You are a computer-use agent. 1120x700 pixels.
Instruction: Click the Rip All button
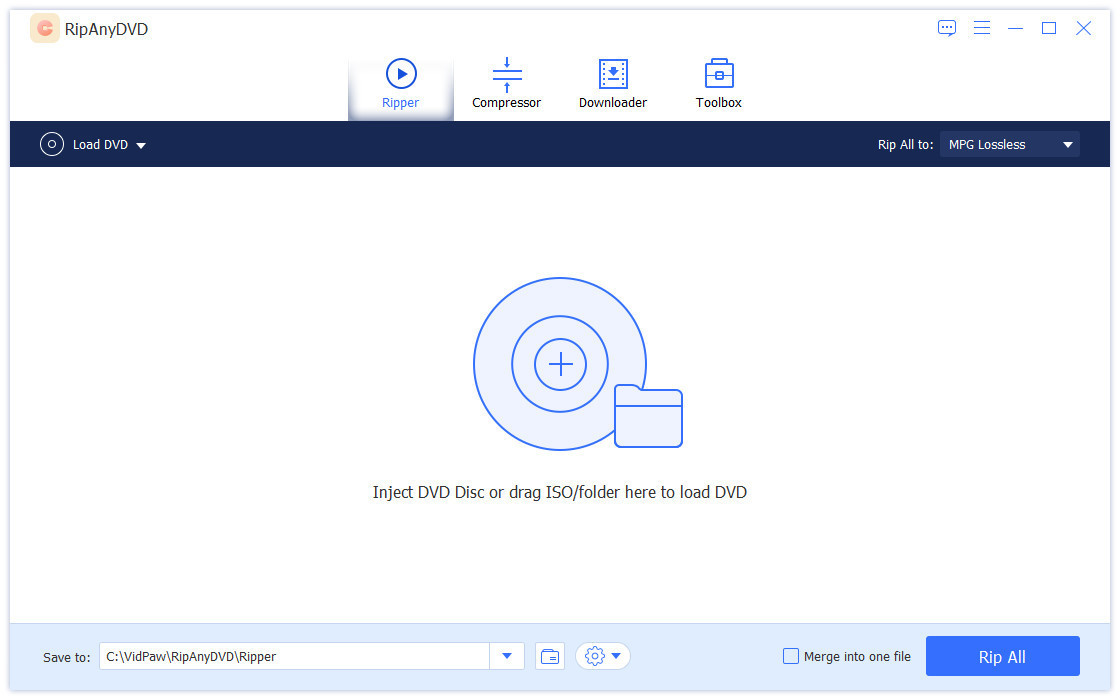coord(1002,656)
